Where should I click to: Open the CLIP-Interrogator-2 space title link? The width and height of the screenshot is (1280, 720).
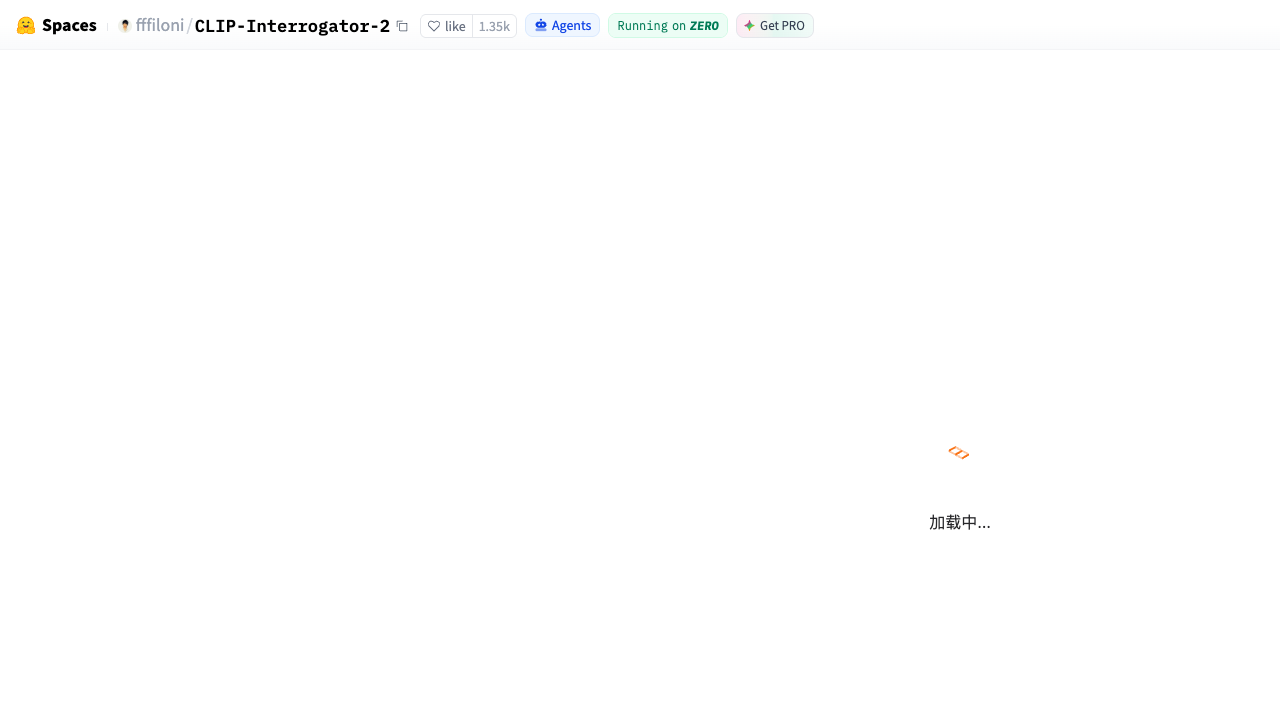point(292,26)
